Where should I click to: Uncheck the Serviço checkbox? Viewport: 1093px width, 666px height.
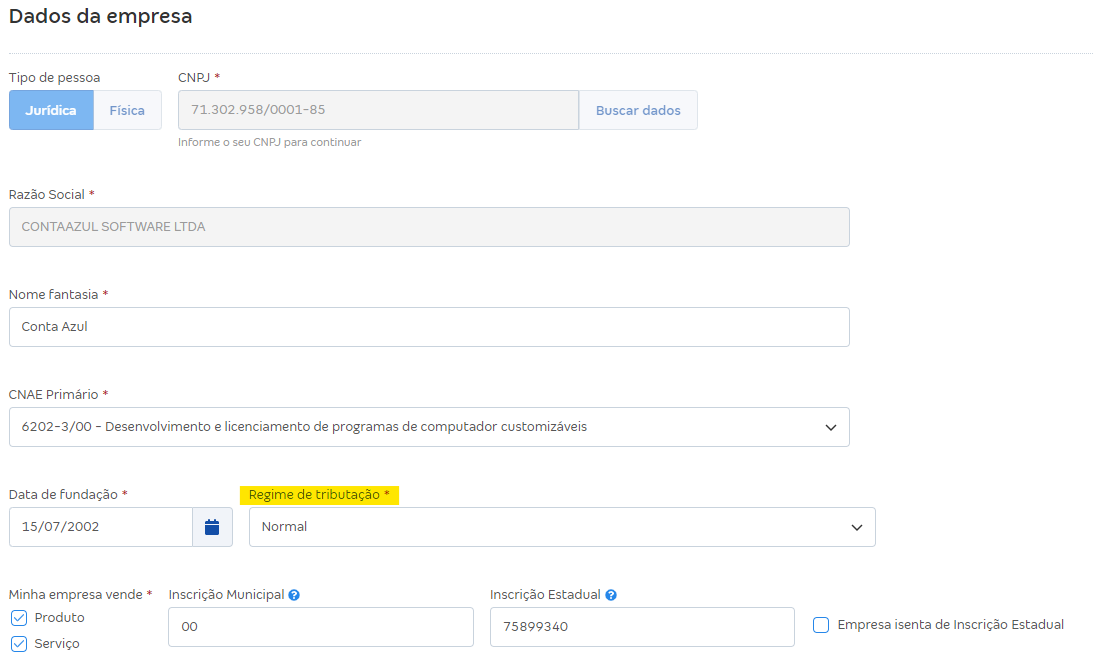click(x=19, y=644)
